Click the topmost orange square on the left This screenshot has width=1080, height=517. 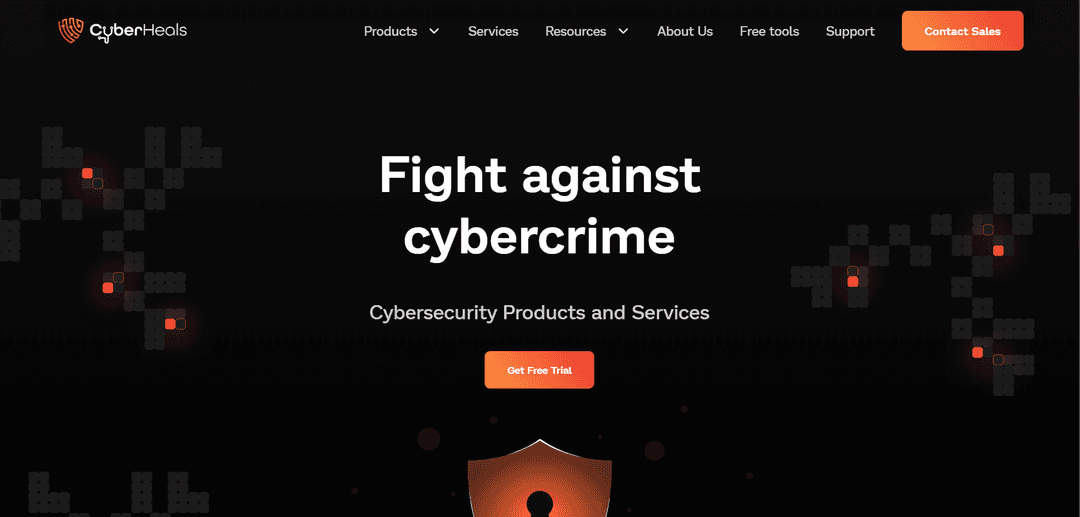(87, 173)
